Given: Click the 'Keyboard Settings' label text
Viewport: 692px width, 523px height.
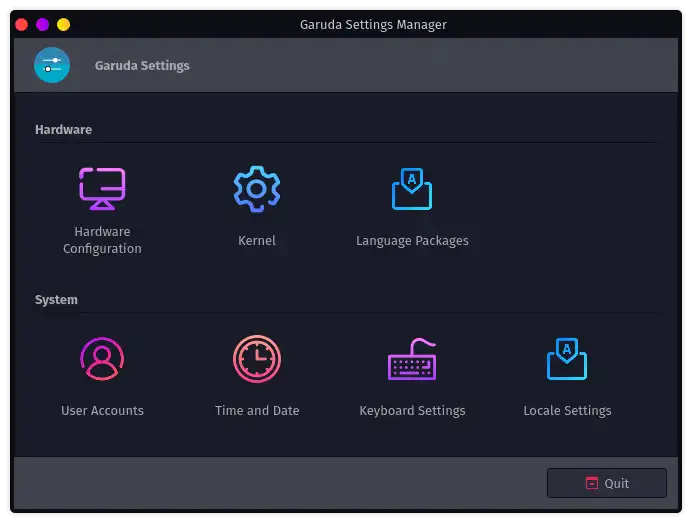Looking at the screenshot, I should [x=412, y=411].
